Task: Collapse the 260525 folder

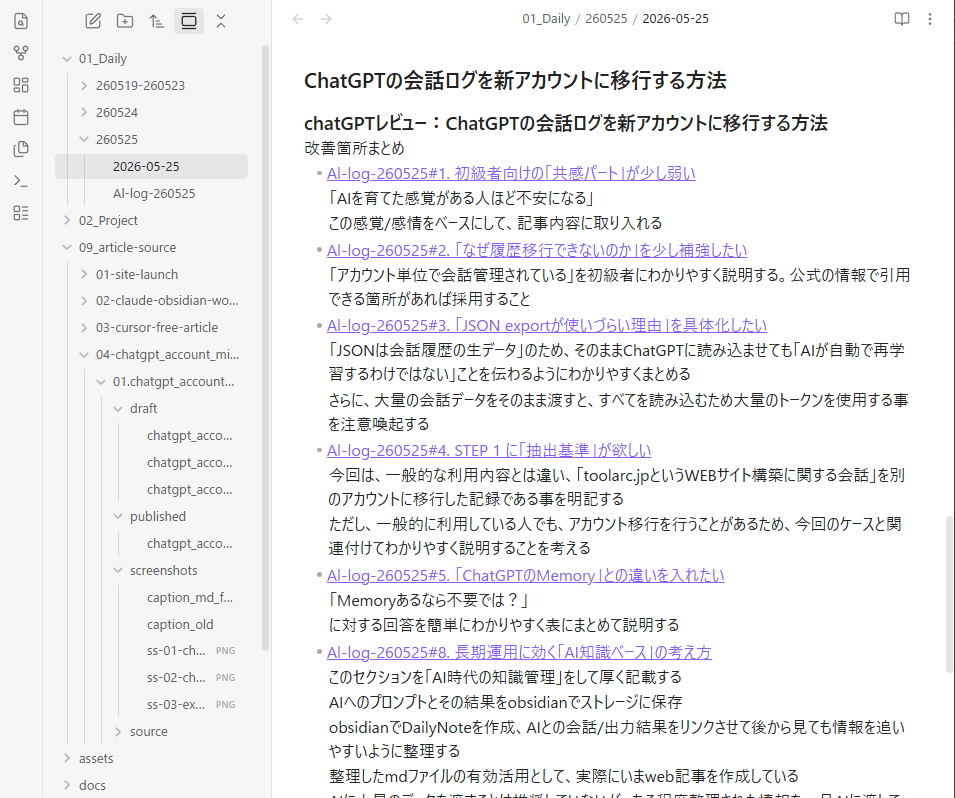Action: click(x=84, y=139)
